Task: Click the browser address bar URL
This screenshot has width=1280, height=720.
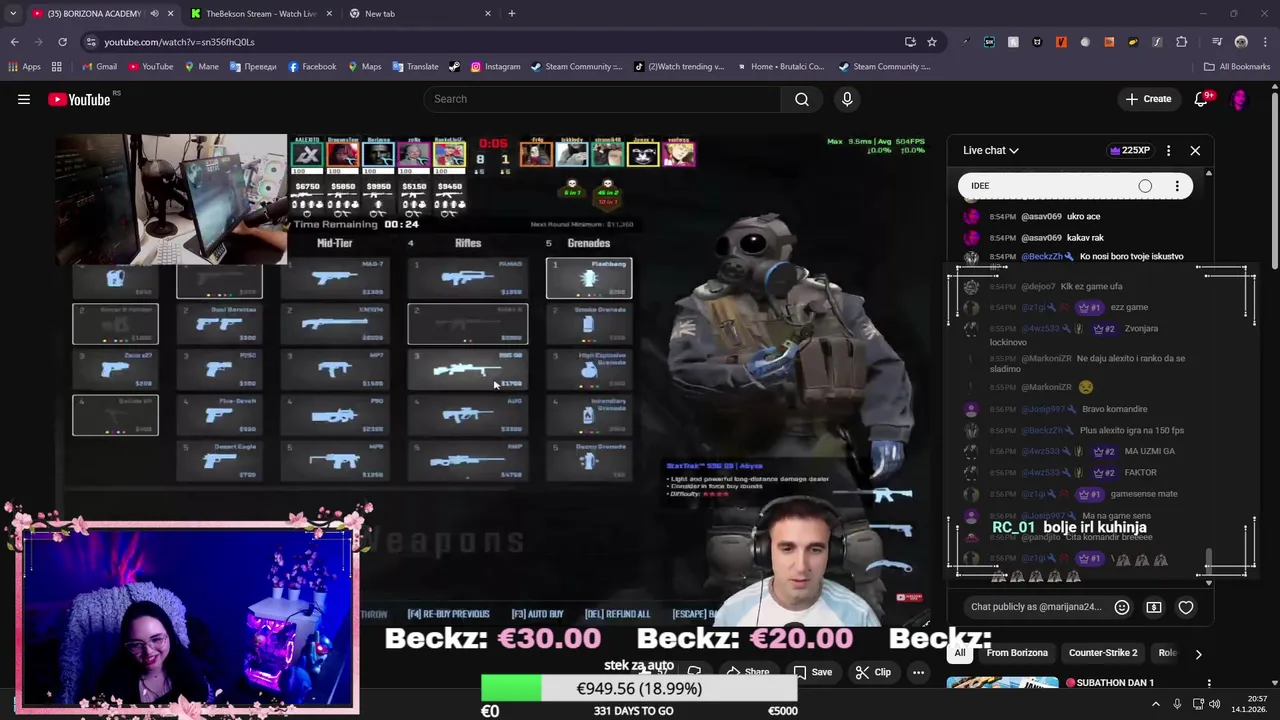Action: (180, 42)
